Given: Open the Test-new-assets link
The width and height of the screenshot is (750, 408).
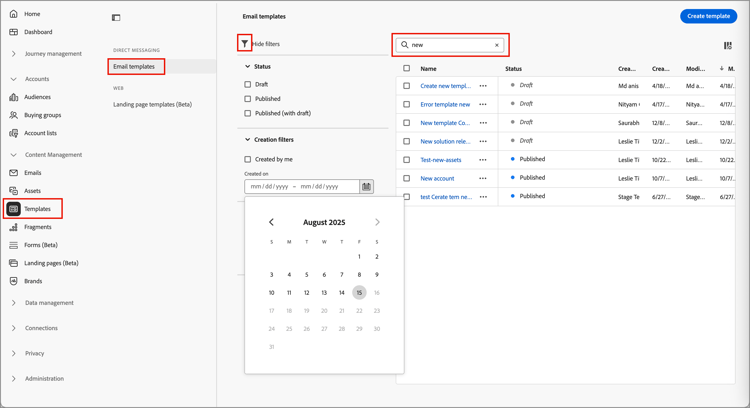Looking at the screenshot, I should point(441,160).
